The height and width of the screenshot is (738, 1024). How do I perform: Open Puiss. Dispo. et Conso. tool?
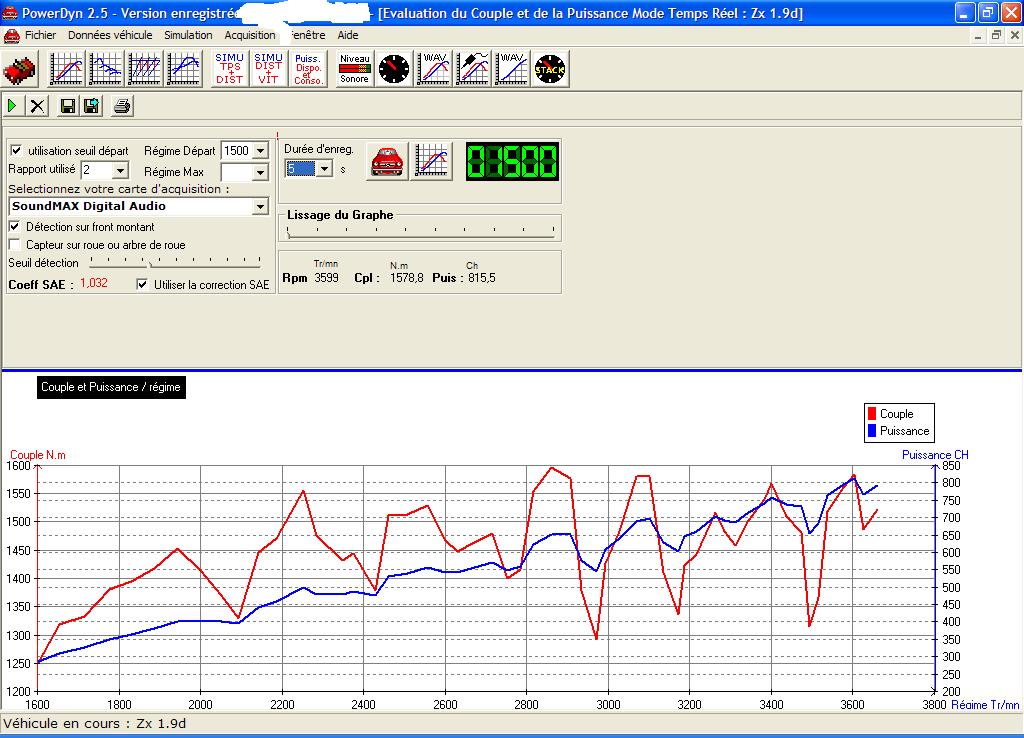[308, 69]
